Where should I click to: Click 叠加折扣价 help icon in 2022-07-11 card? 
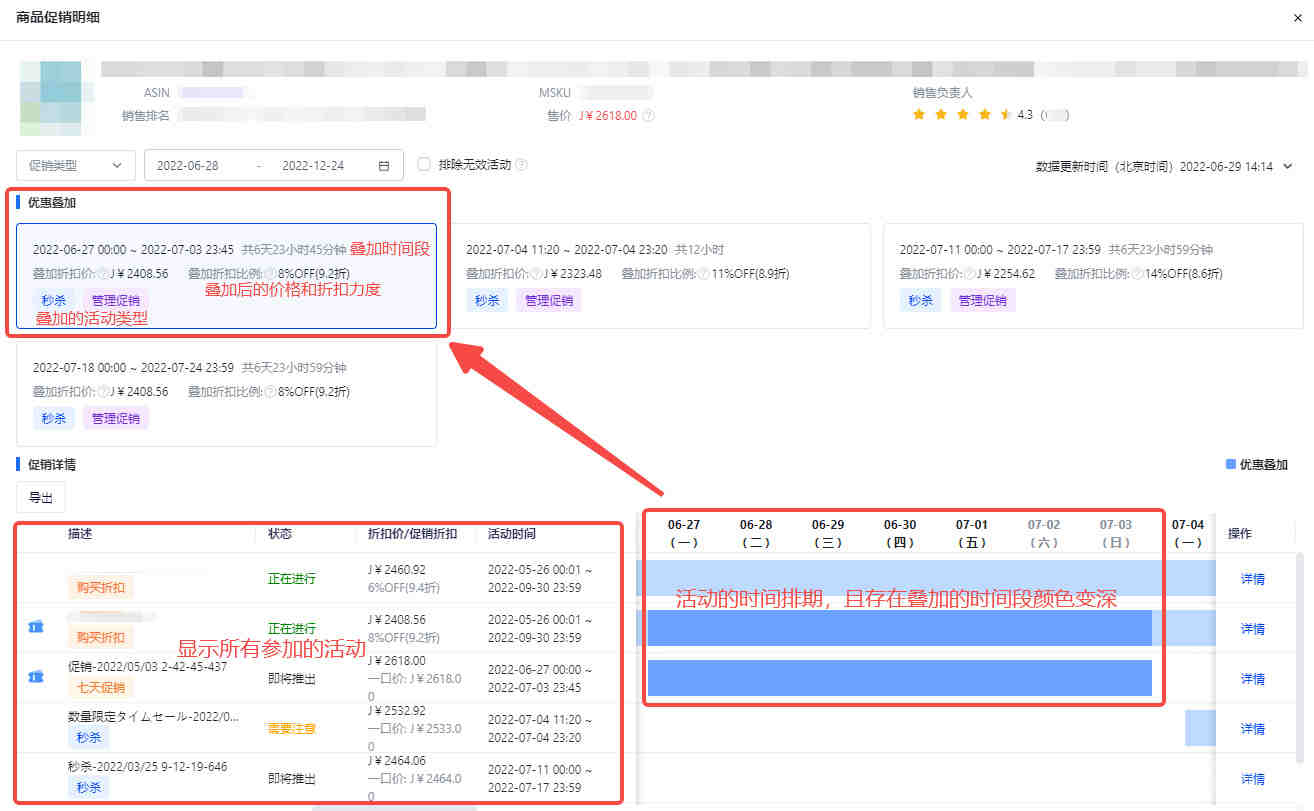(968, 274)
